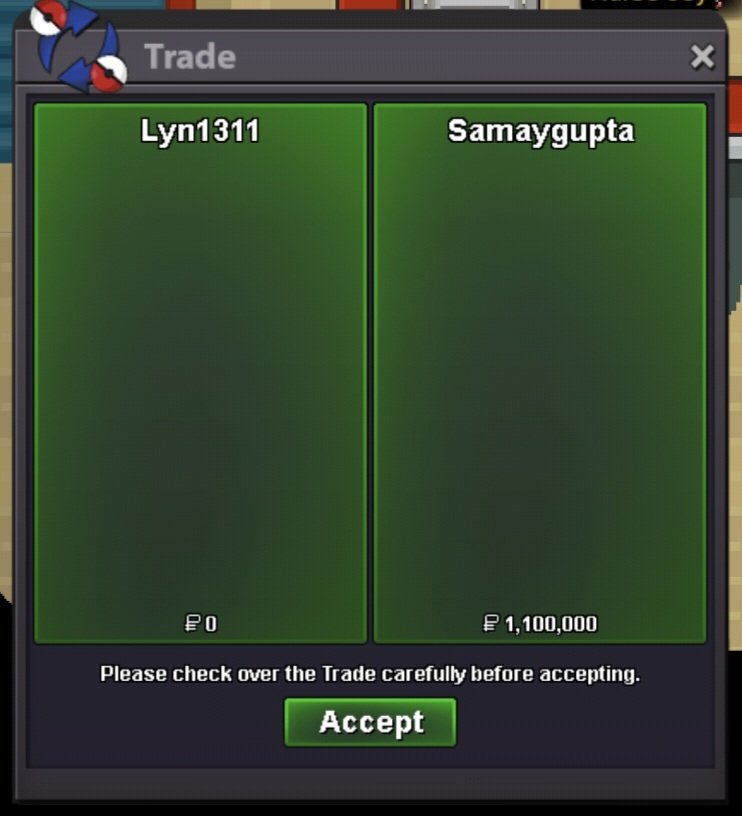Select Samaygupta's green offer panel
The width and height of the screenshot is (742, 816).
click(540, 373)
